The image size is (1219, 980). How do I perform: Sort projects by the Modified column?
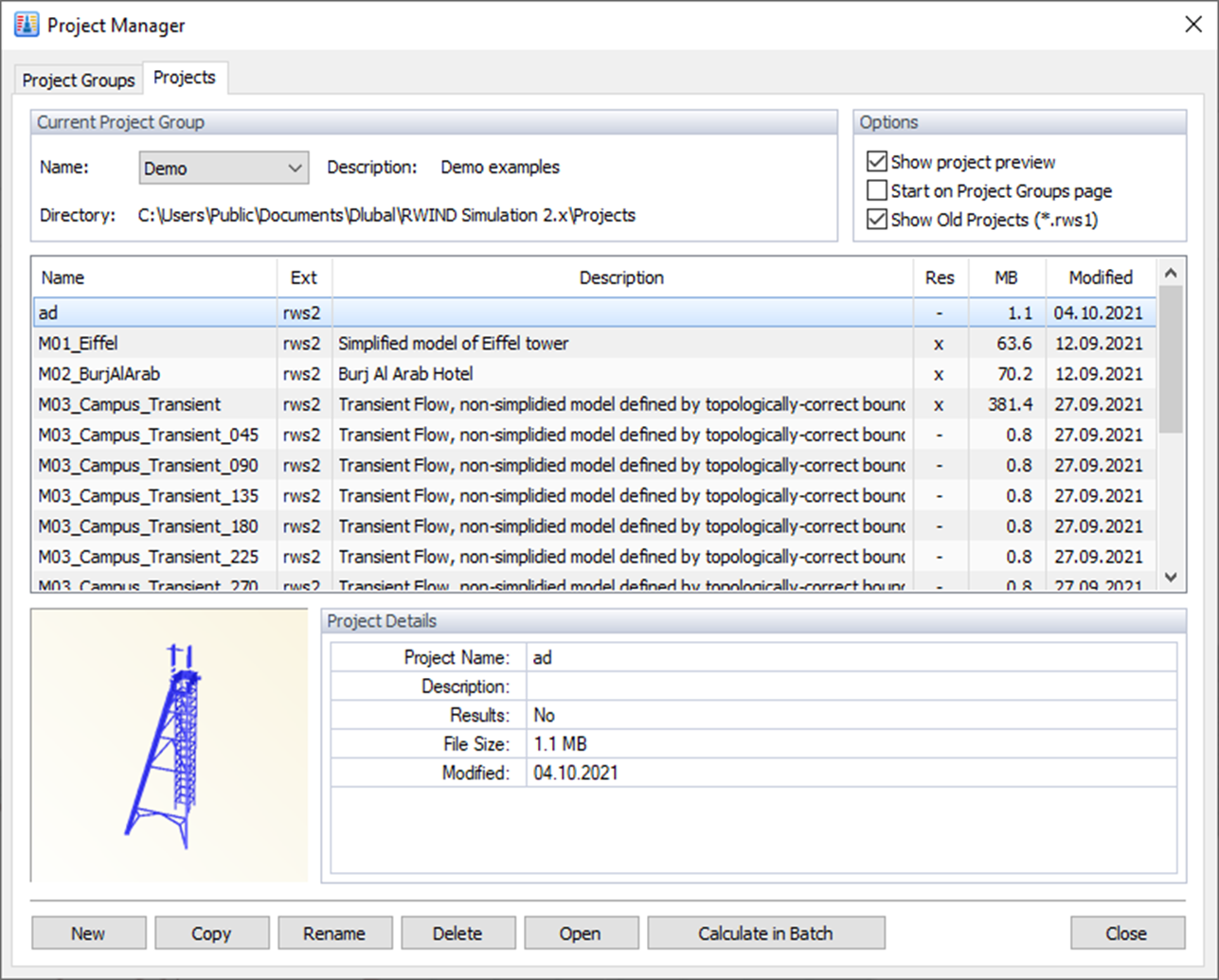(x=1100, y=277)
